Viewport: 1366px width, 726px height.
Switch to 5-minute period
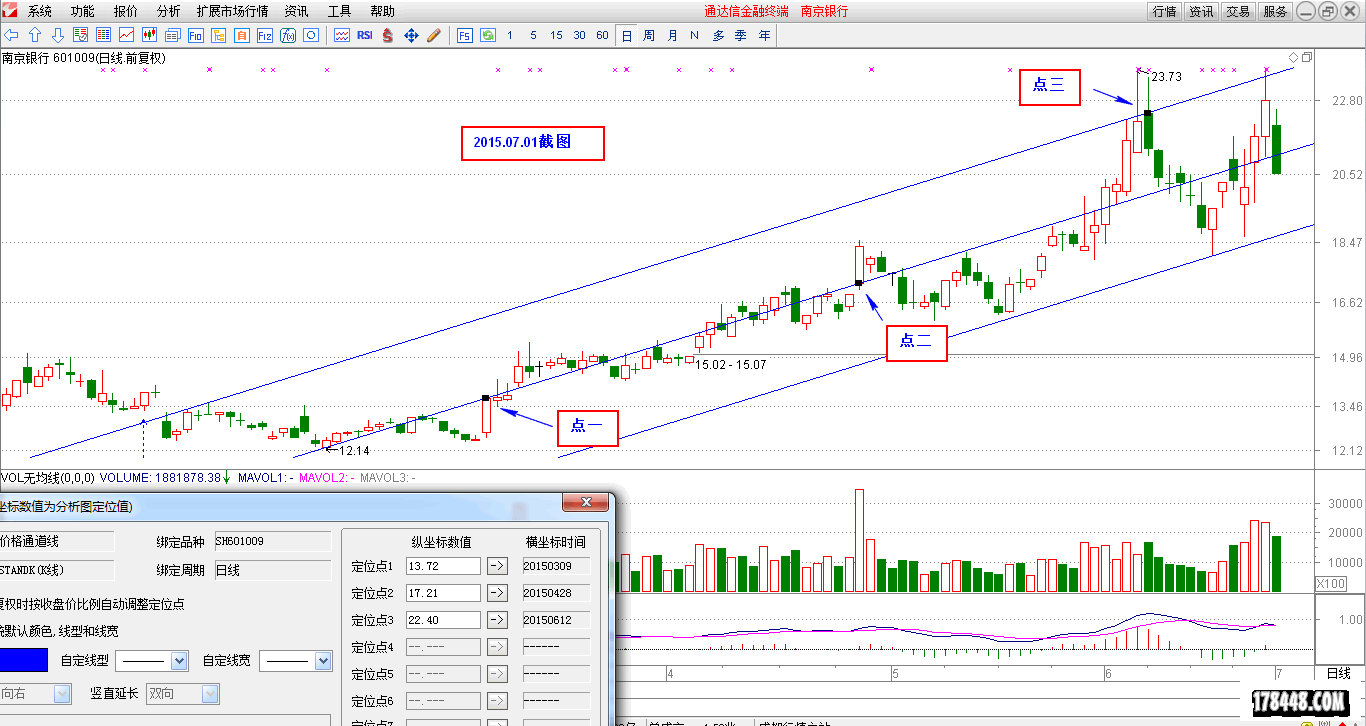click(533, 35)
